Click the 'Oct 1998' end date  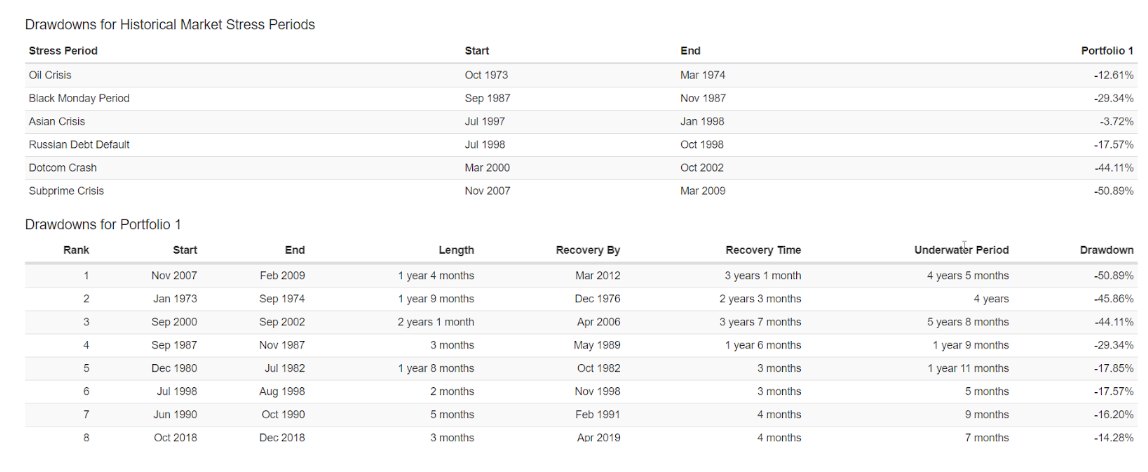point(701,145)
